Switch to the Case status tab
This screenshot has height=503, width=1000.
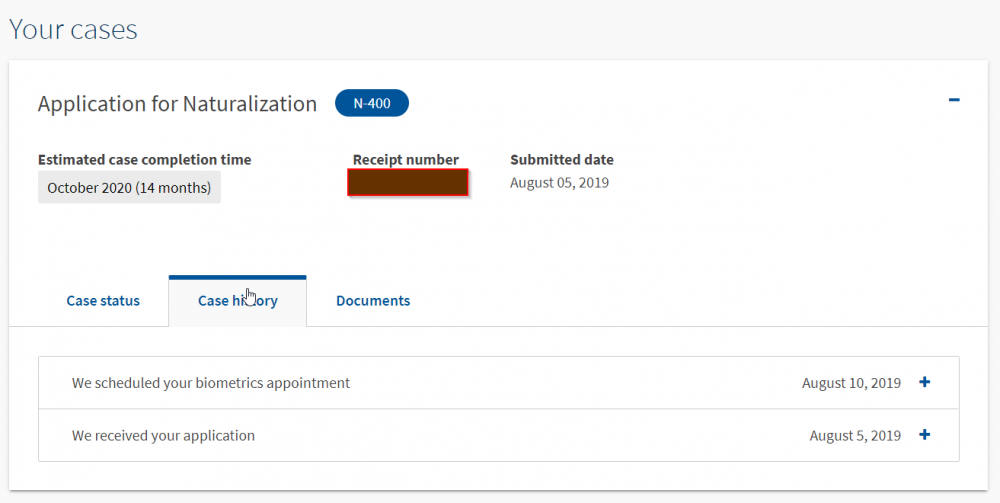(x=103, y=301)
